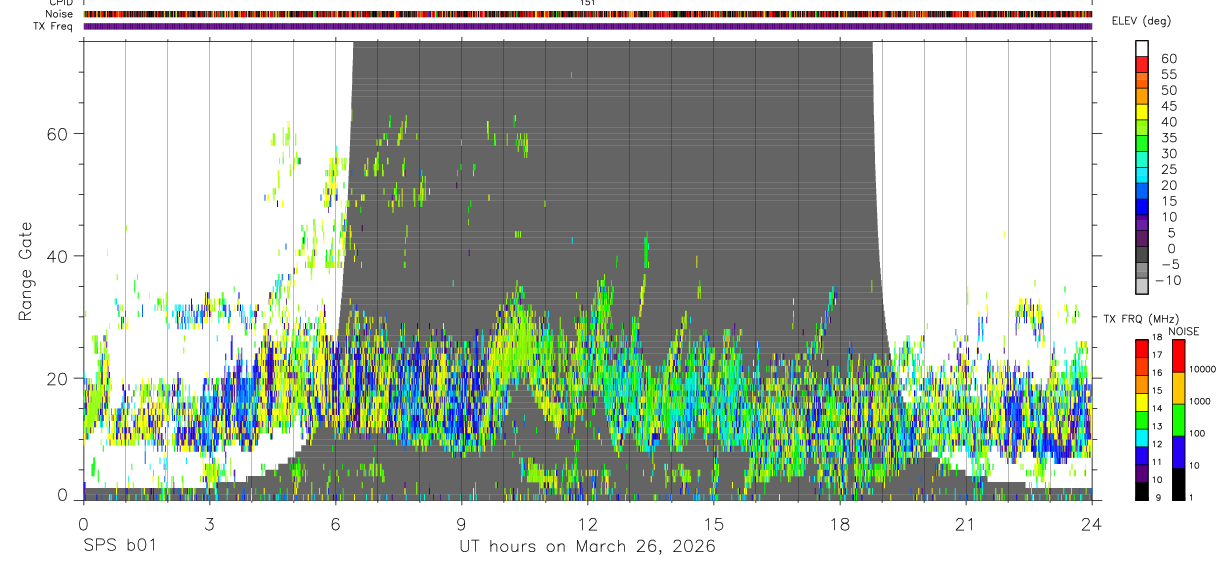Viewport: 1228px width, 567px height.
Task: Click the TX FRQ legend value 9
Action: pos(1156,497)
